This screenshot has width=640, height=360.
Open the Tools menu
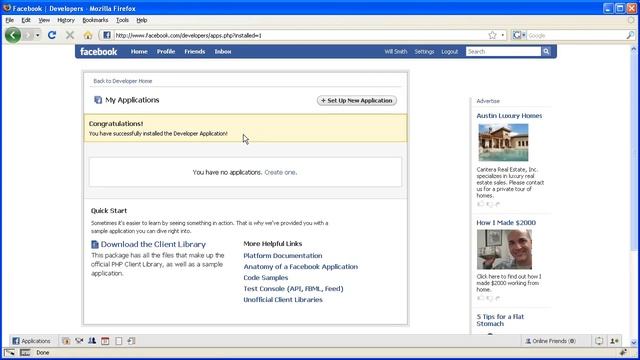click(122, 20)
